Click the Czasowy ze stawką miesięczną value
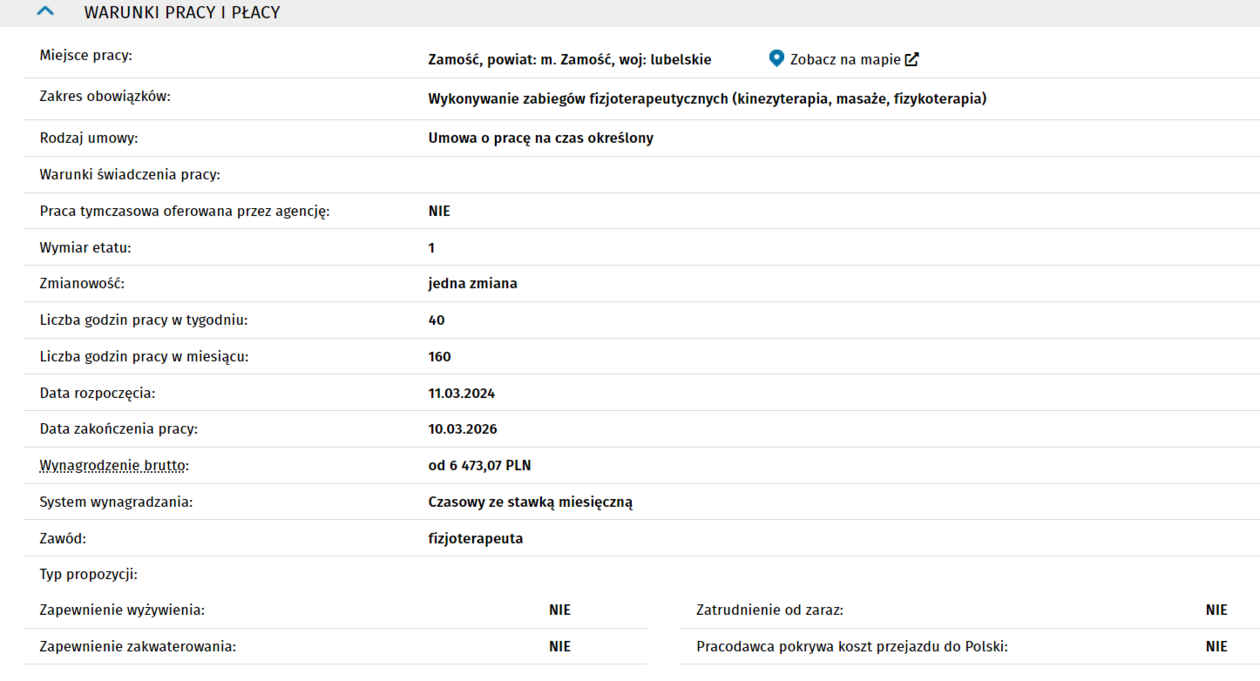Viewport: 1260px width, 681px height. point(530,502)
